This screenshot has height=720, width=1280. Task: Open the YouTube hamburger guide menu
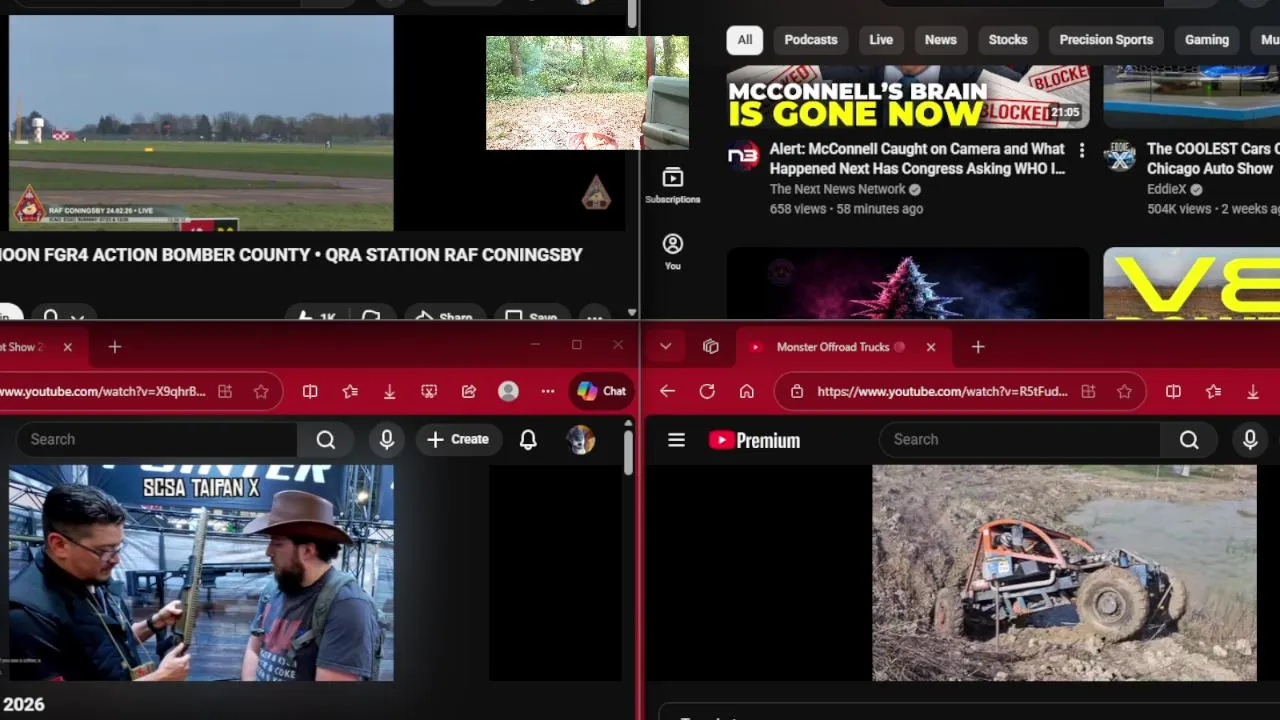click(676, 440)
